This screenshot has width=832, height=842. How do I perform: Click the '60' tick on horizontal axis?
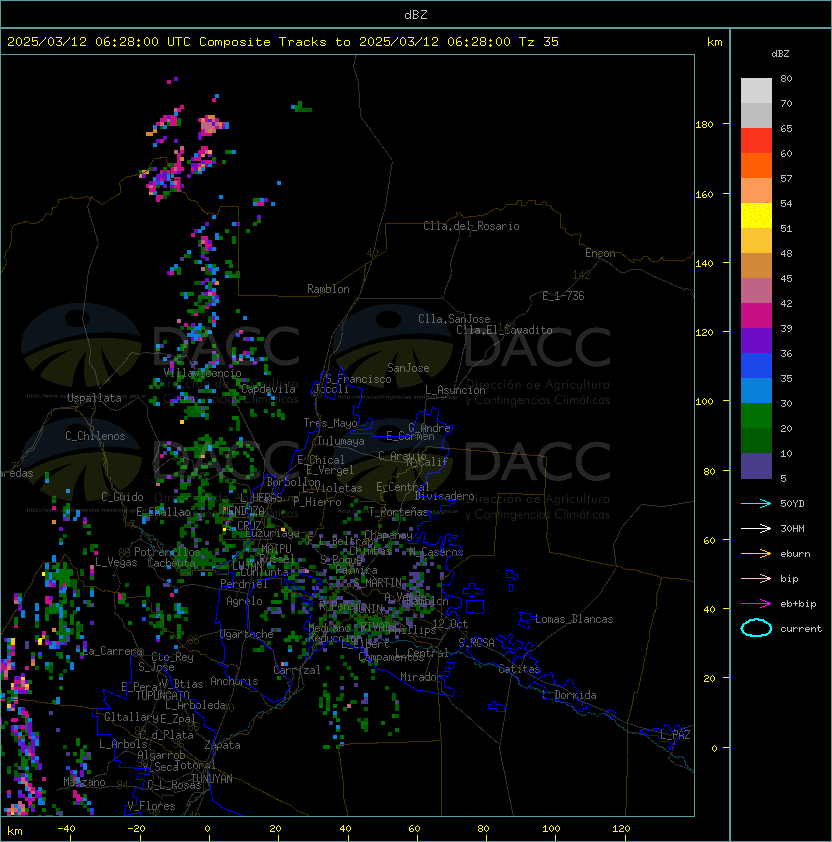(414, 829)
